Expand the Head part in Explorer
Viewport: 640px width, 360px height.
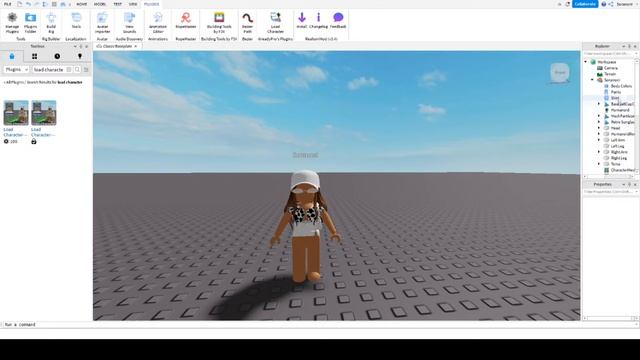599,128
